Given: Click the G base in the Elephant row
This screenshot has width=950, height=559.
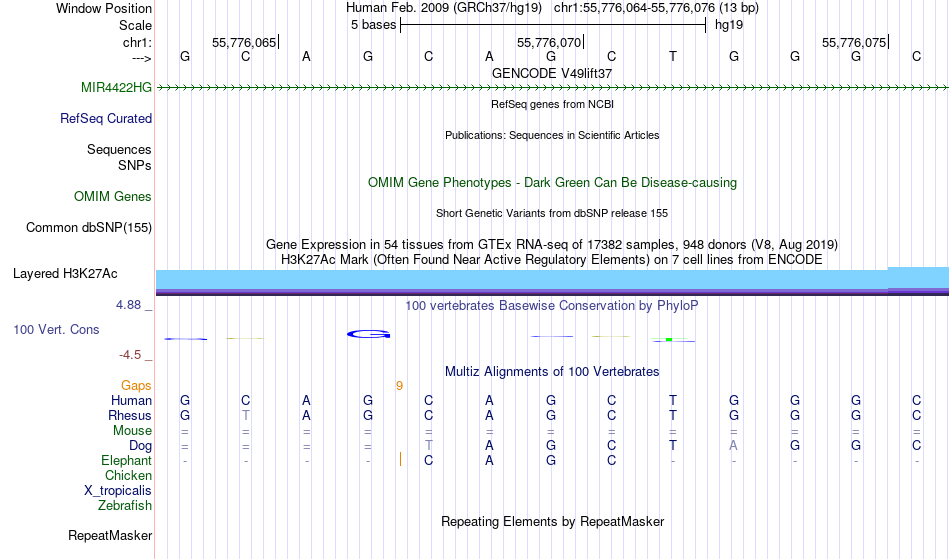Looking at the screenshot, I should [x=551, y=460].
